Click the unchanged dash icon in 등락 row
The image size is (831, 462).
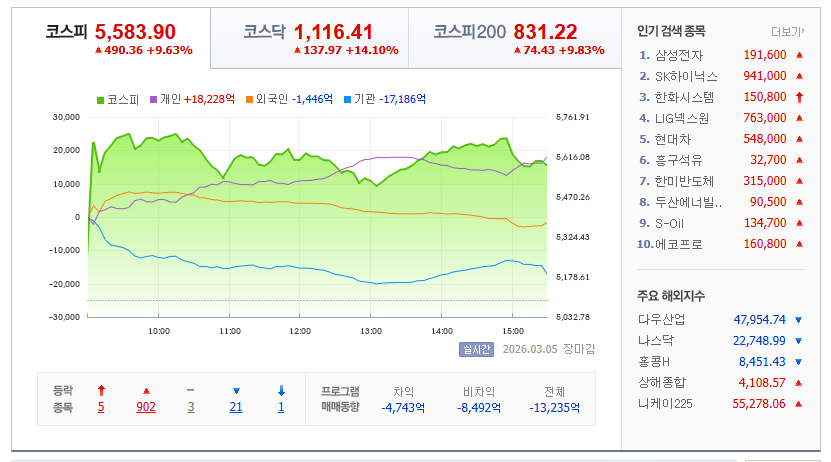[191, 390]
